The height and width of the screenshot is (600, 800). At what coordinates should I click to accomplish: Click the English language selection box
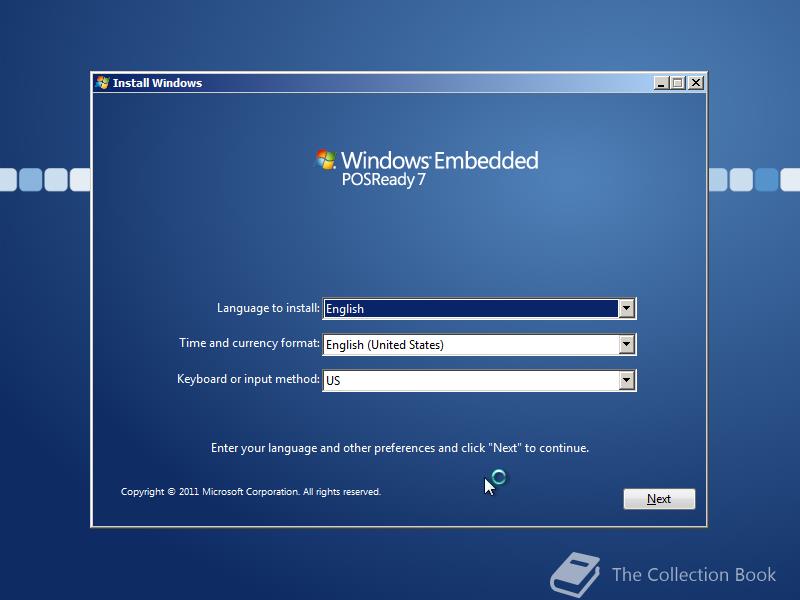coord(470,308)
